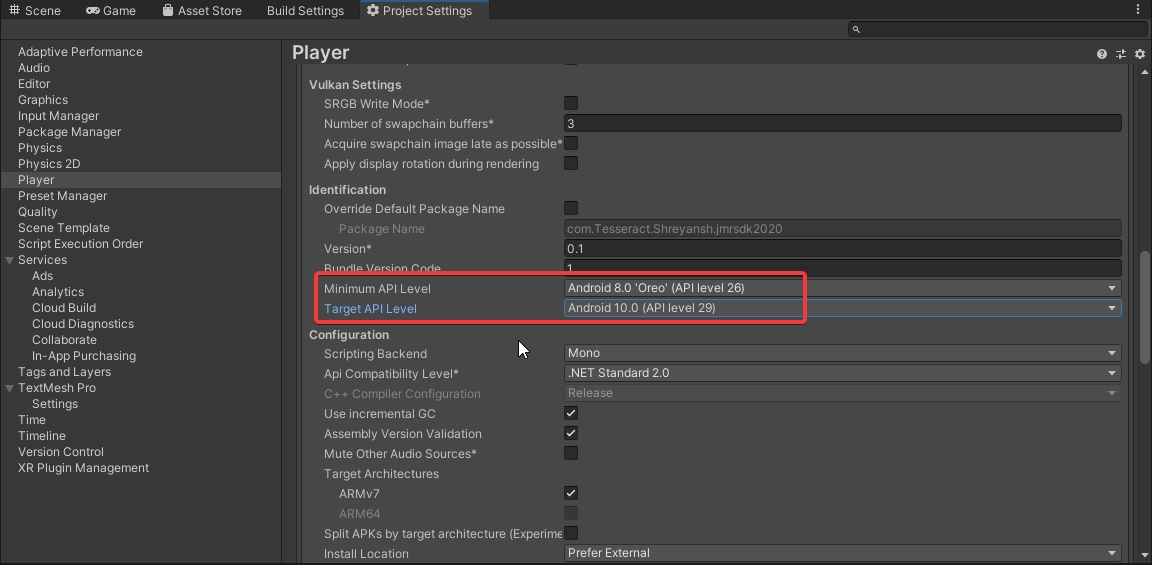Disable the ARMv7 target architecture
This screenshot has height=565, width=1152.
click(x=571, y=493)
